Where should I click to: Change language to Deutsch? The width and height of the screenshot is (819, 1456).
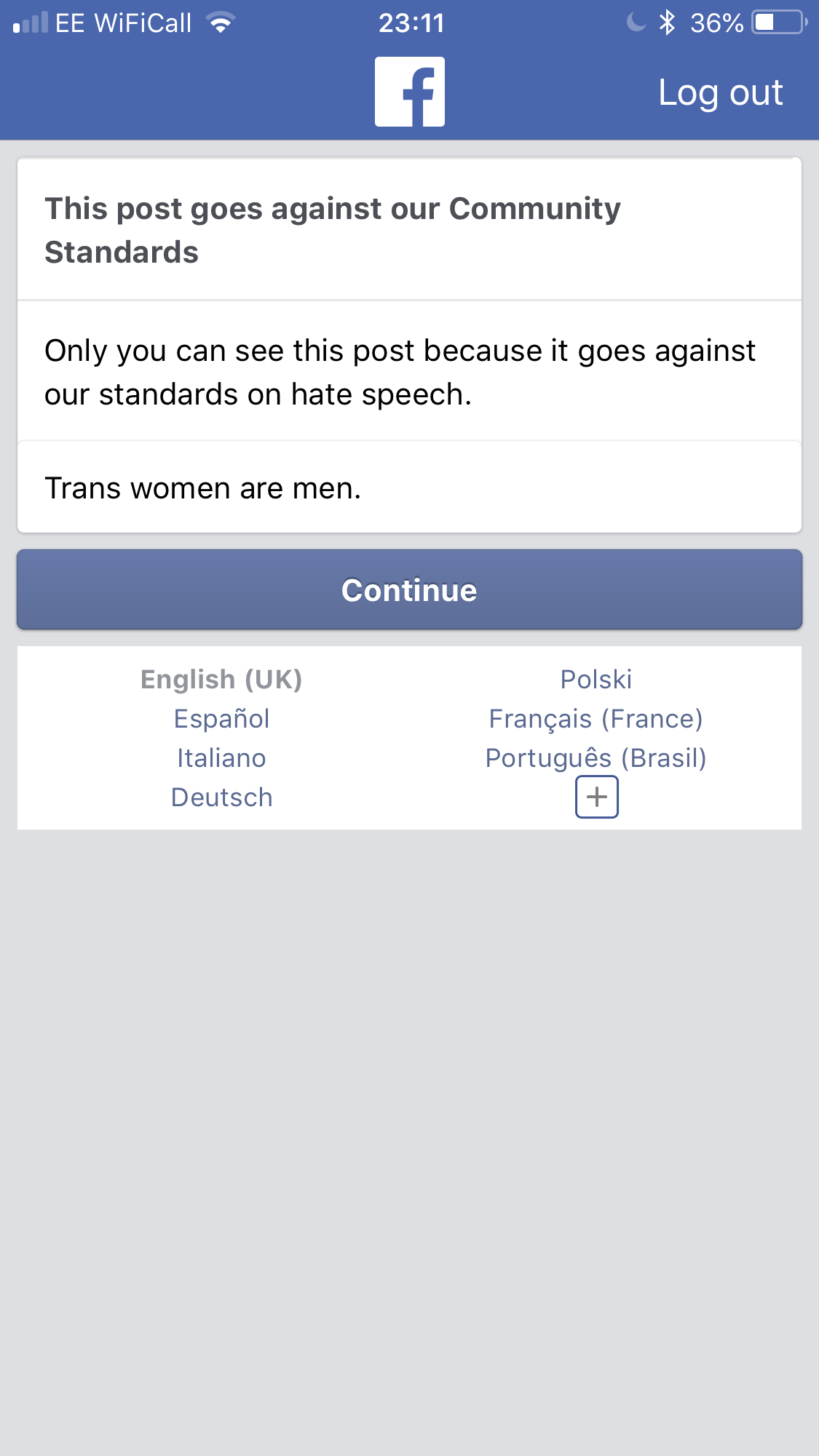[x=221, y=797]
